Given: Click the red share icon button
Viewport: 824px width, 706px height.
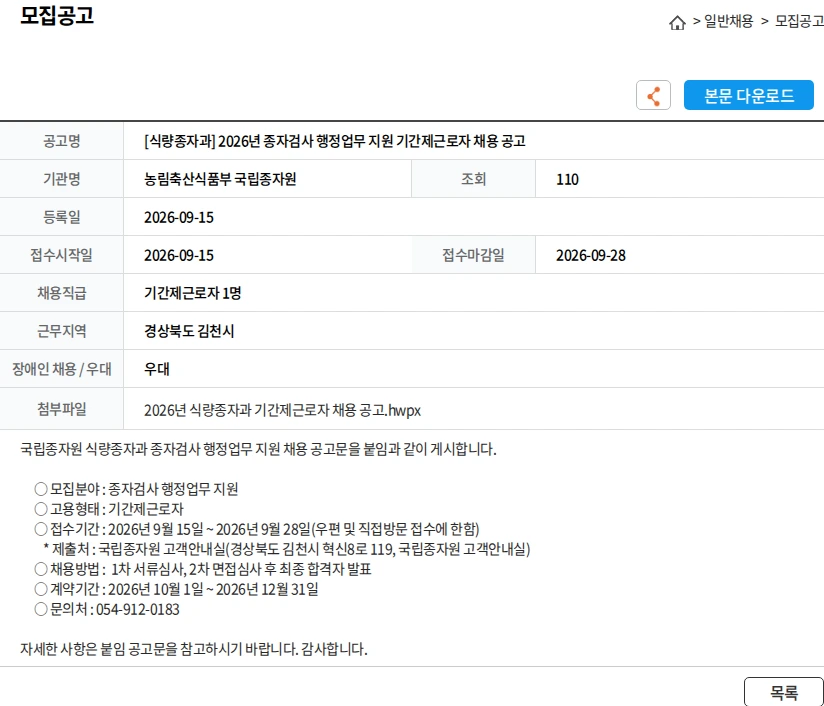Looking at the screenshot, I should coord(653,95).
